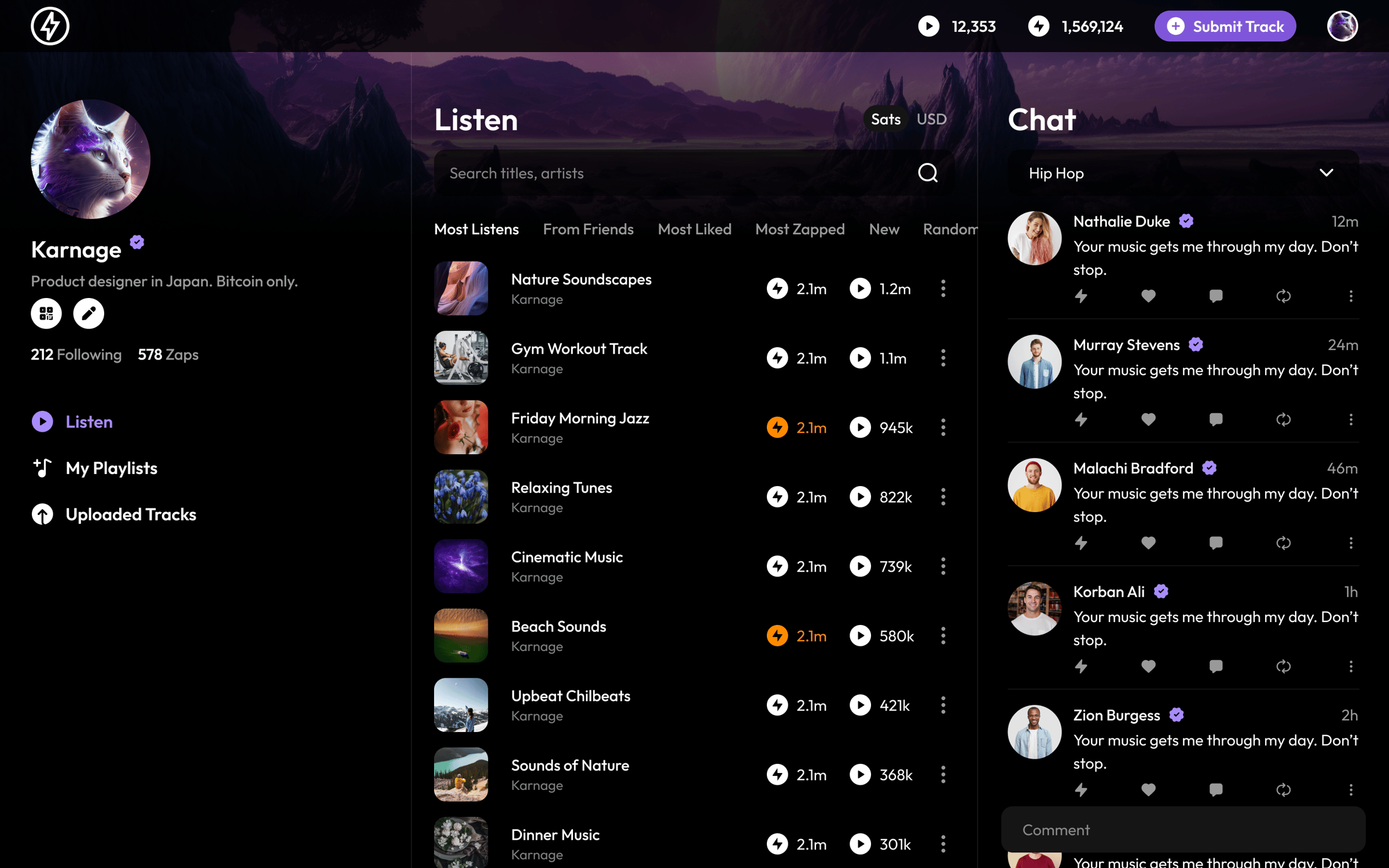Screen dimensions: 1389x868
Task: Click the QR code icon under profile bio
Action: click(46, 313)
